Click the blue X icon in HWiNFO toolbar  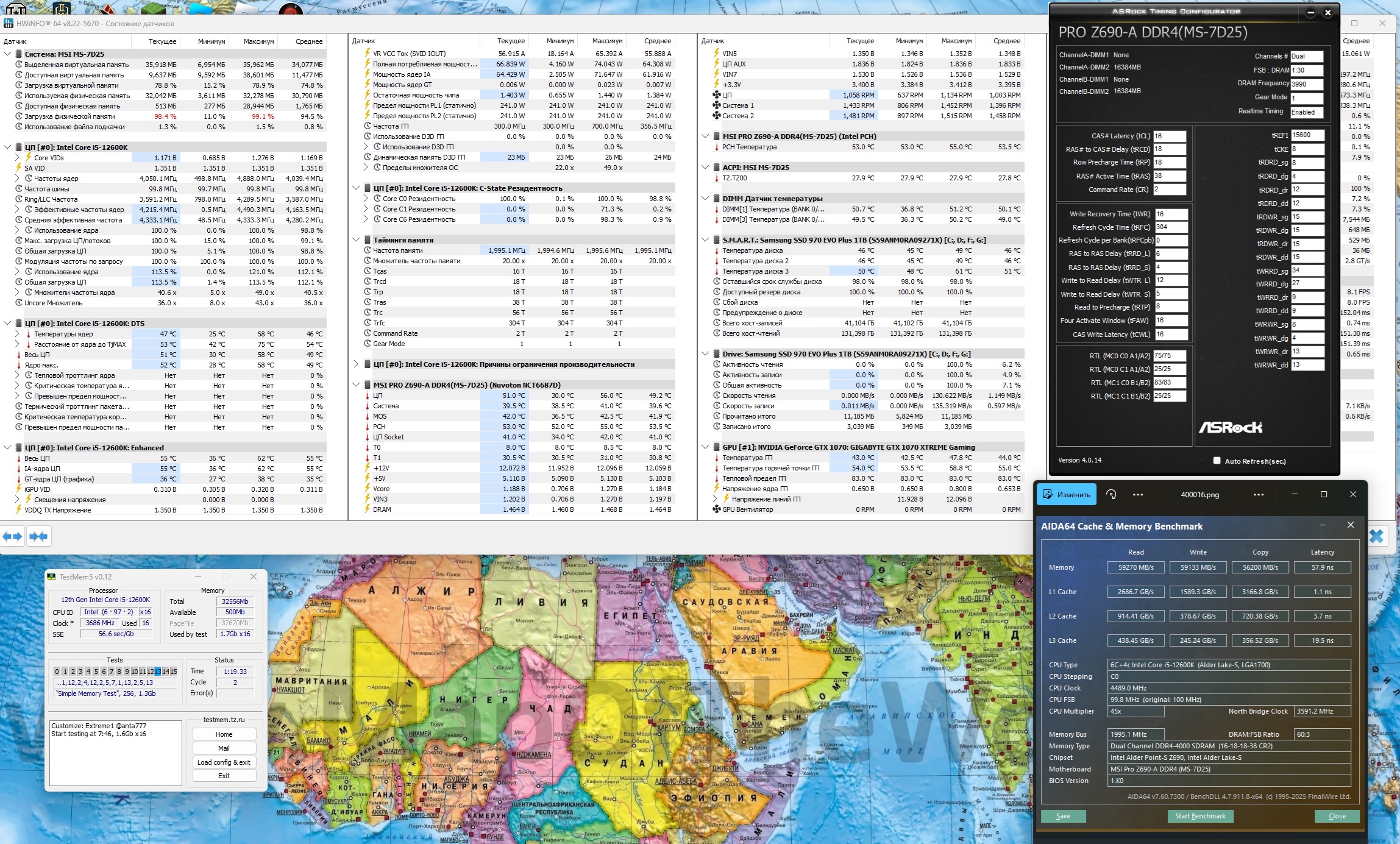1376,536
